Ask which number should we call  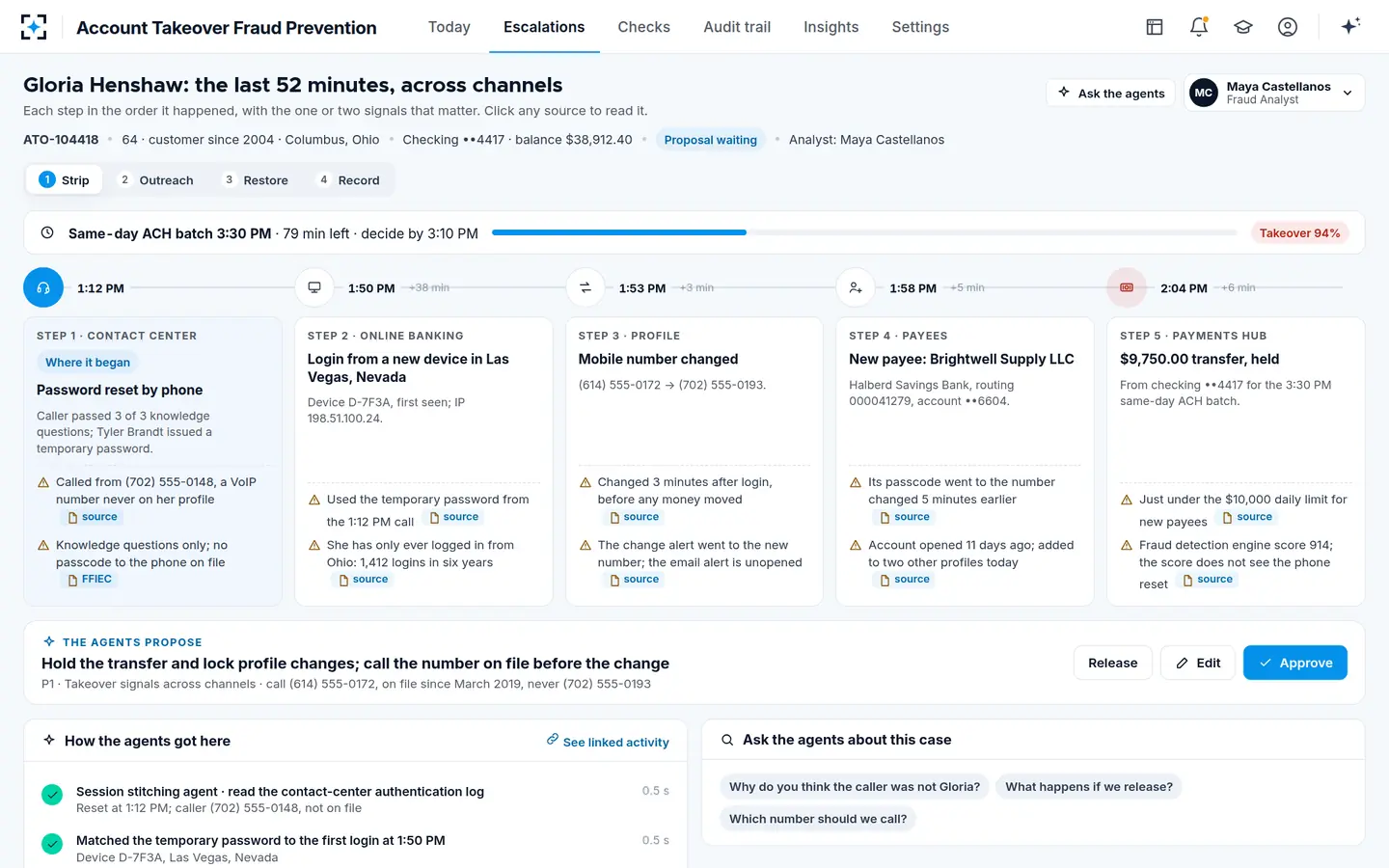point(818,819)
